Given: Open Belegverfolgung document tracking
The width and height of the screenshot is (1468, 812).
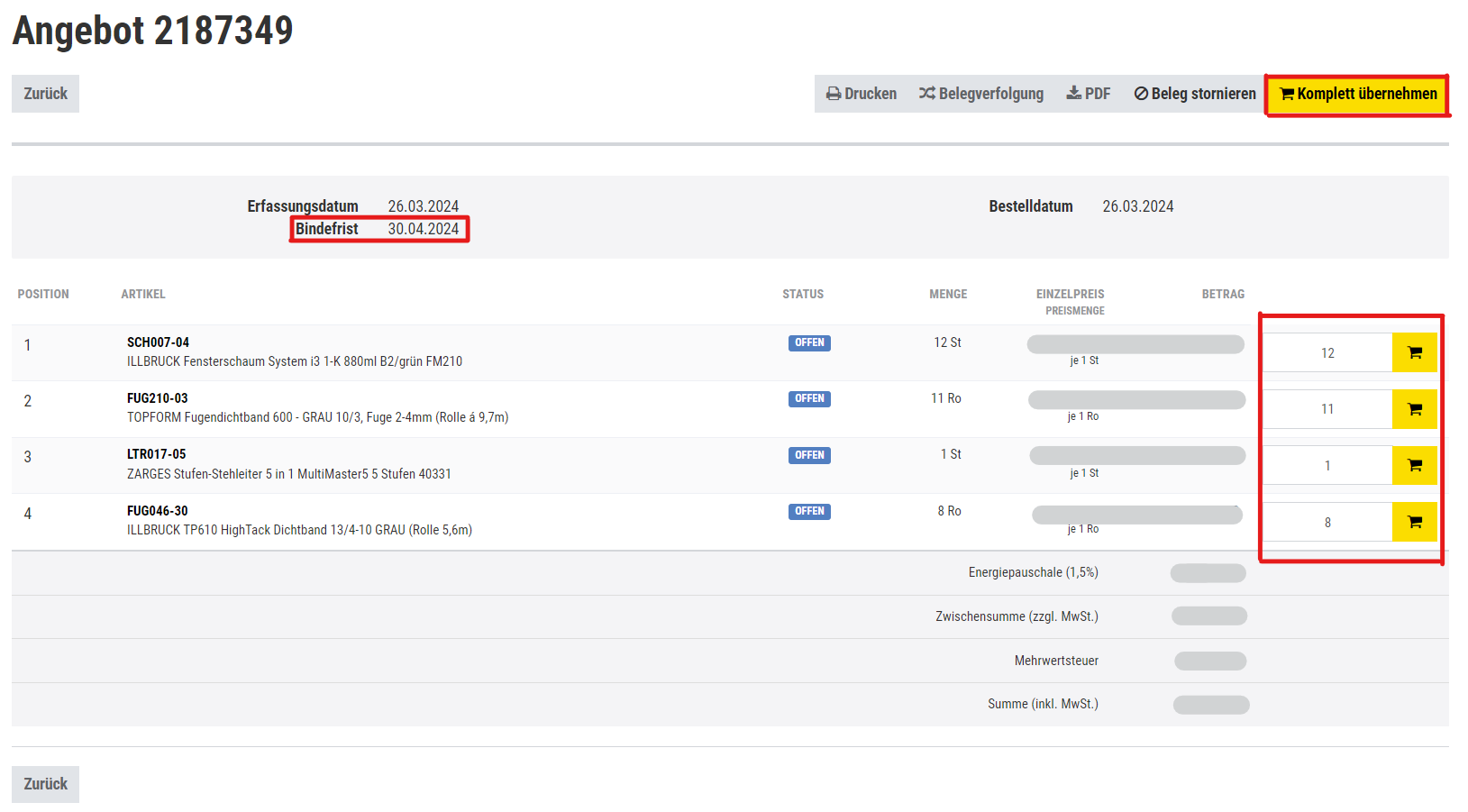Looking at the screenshot, I should coord(980,94).
